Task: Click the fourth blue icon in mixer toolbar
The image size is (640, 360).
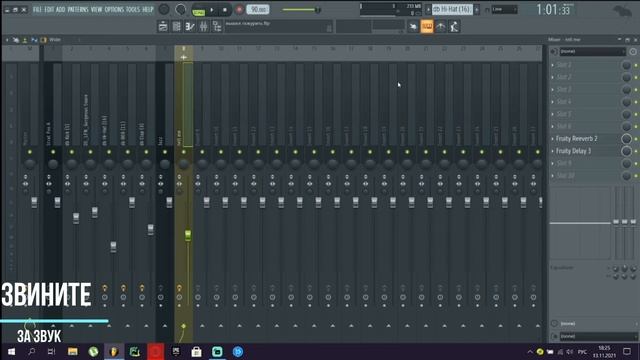Action: pyautogui.click(x=34, y=40)
